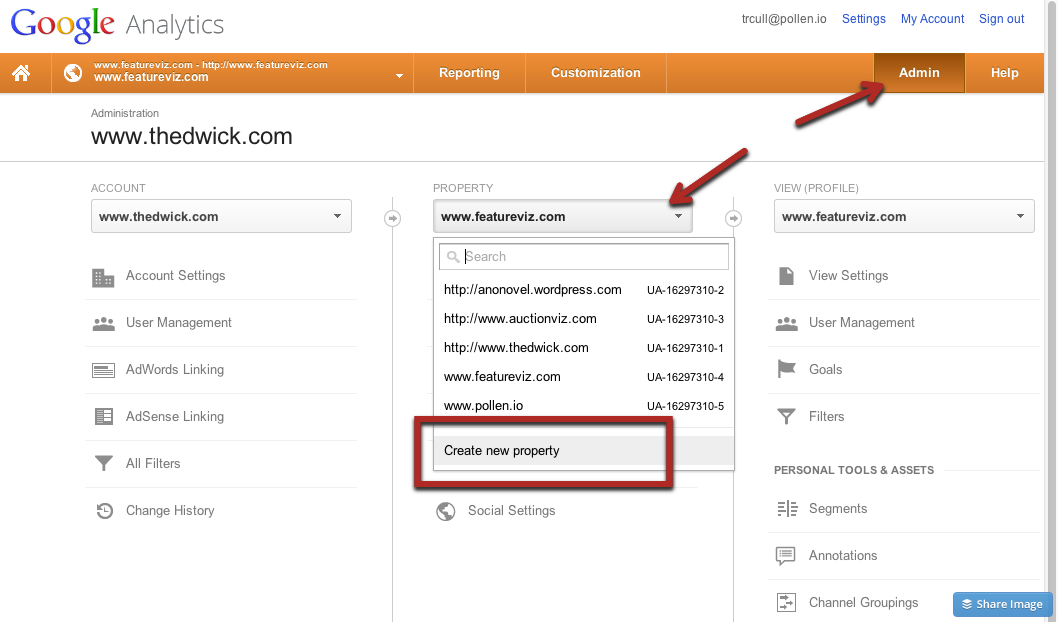Click the Account Settings building icon
The image size is (1062, 631).
click(103, 277)
